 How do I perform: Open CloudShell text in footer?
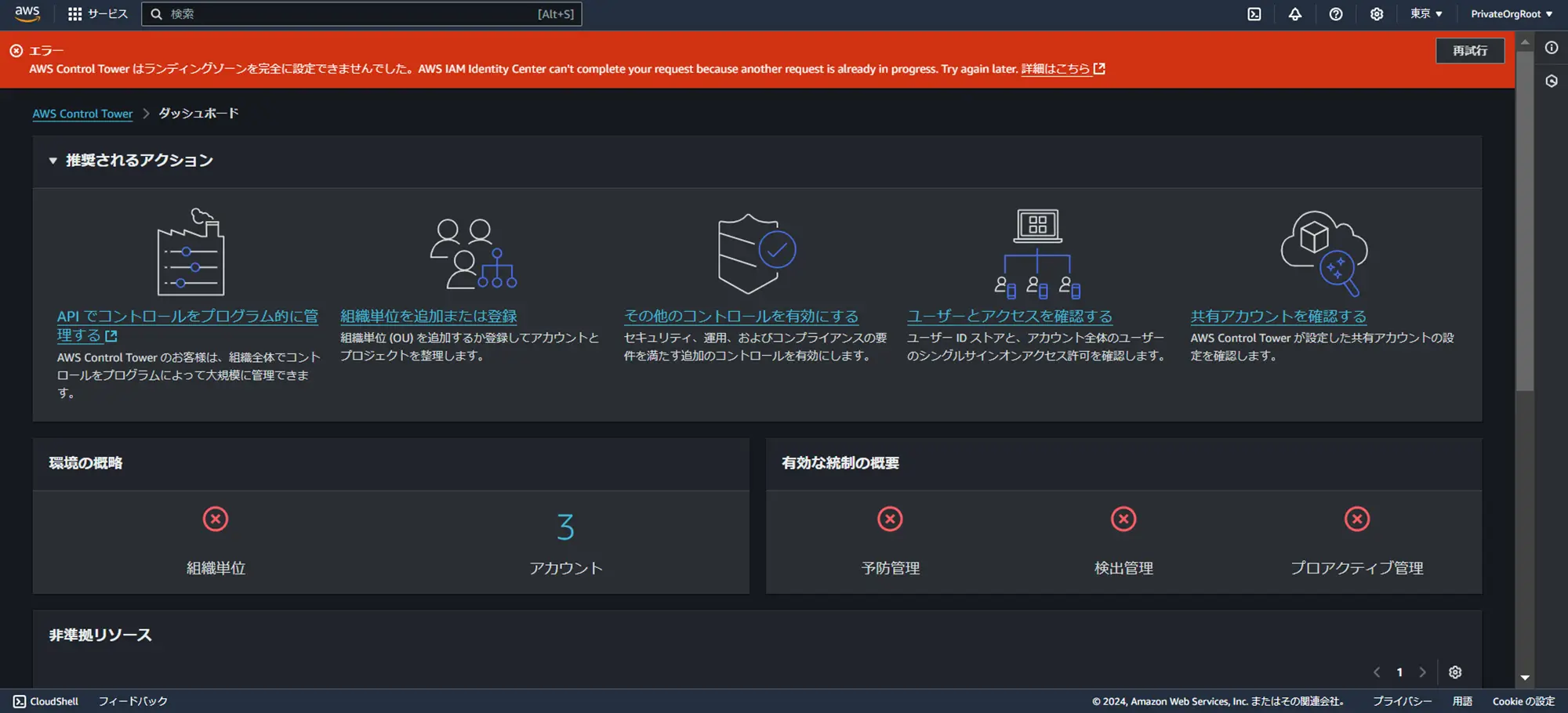pyautogui.click(x=54, y=701)
